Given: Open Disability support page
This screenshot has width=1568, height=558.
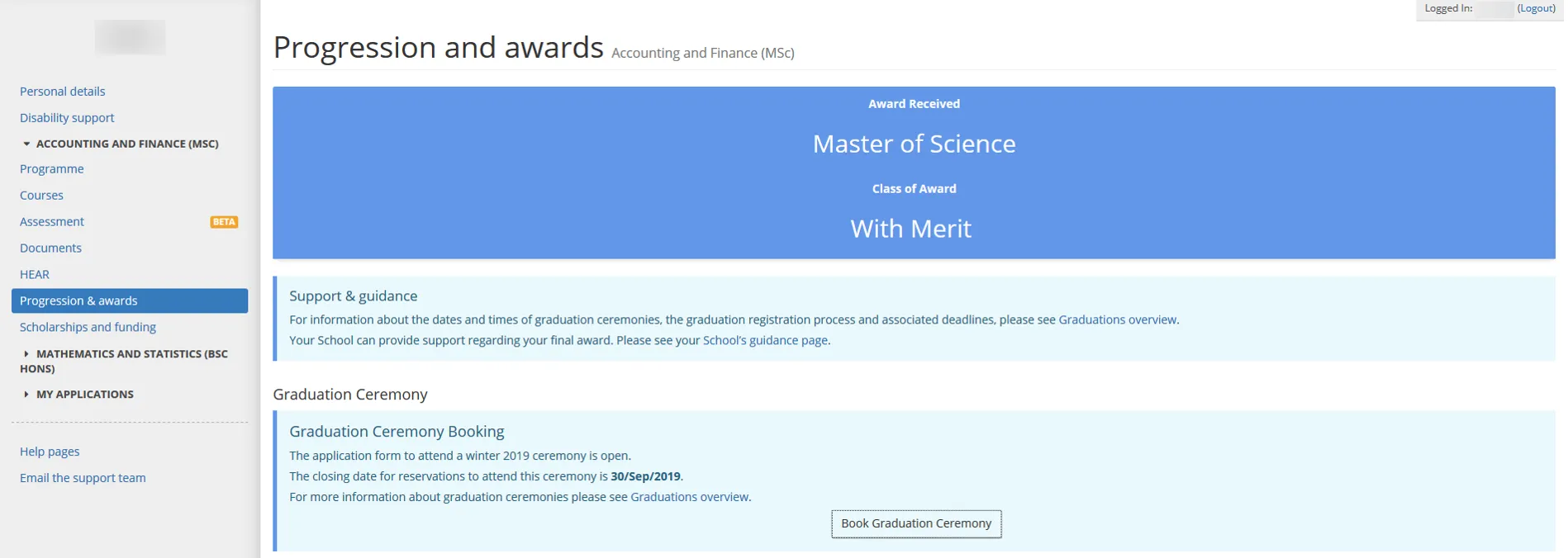Looking at the screenshot, I should point(67,118).
